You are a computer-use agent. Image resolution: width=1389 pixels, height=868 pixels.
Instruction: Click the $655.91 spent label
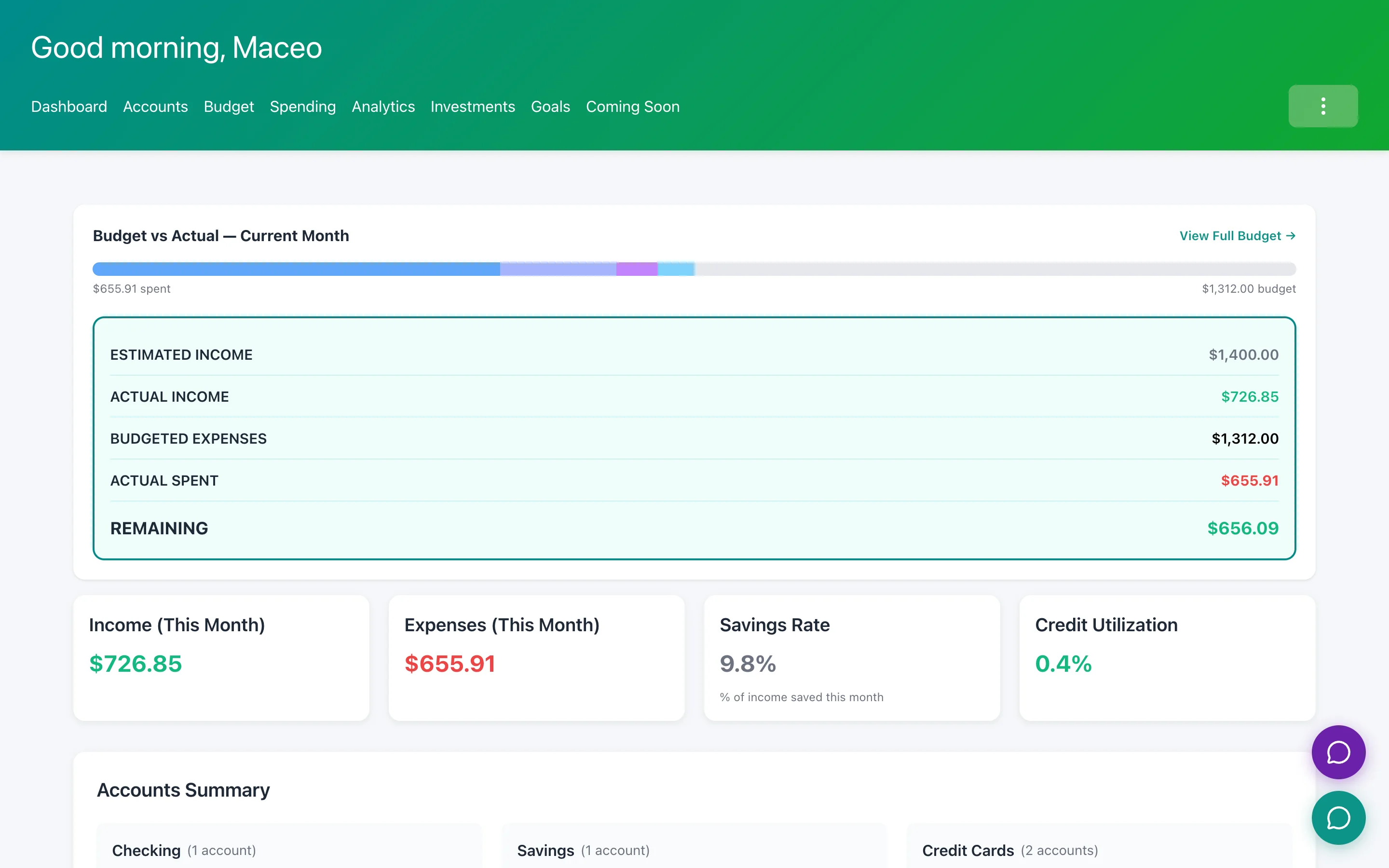click(132, 289)
